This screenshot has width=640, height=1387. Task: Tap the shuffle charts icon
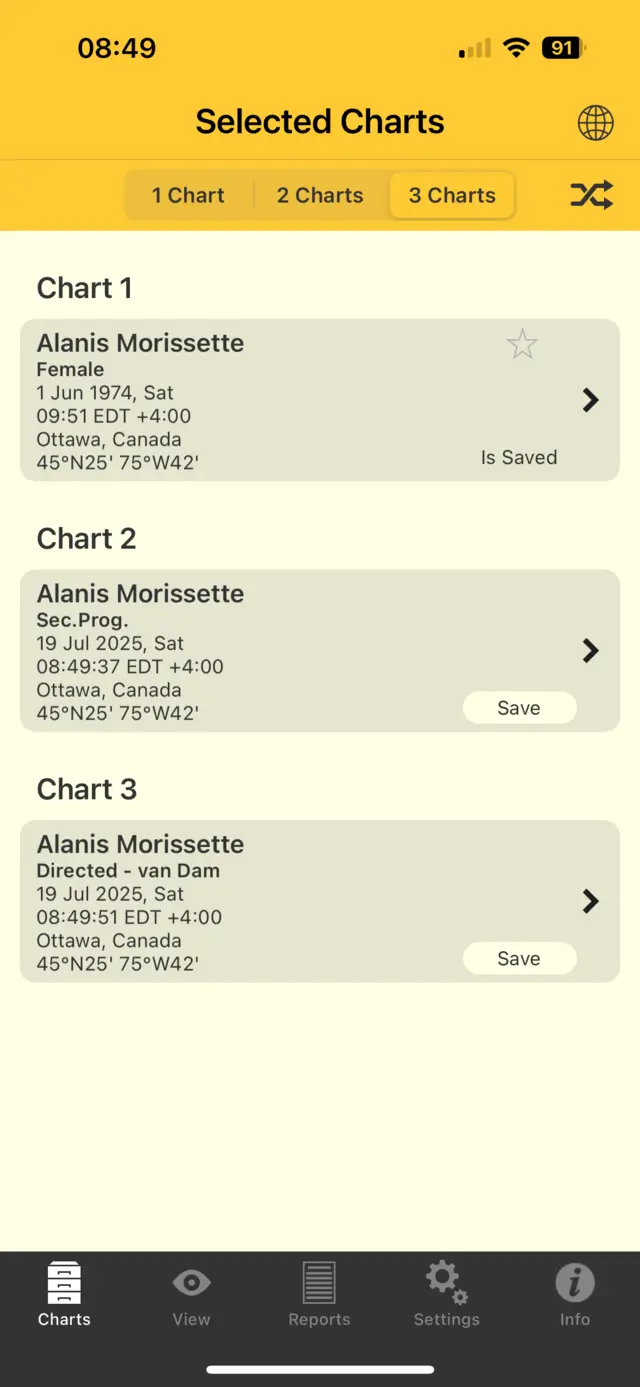click(x=591, y=195)
